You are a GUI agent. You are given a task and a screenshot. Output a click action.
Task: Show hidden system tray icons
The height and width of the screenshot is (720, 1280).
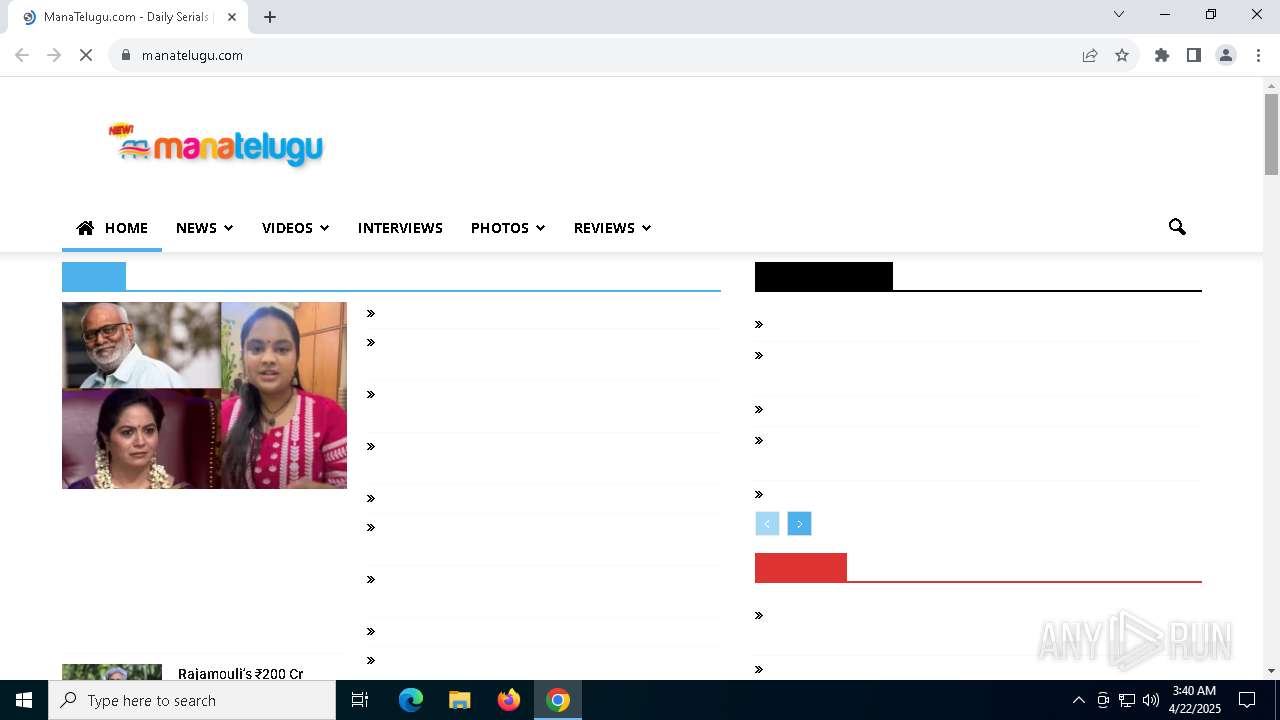[1078, 700]
